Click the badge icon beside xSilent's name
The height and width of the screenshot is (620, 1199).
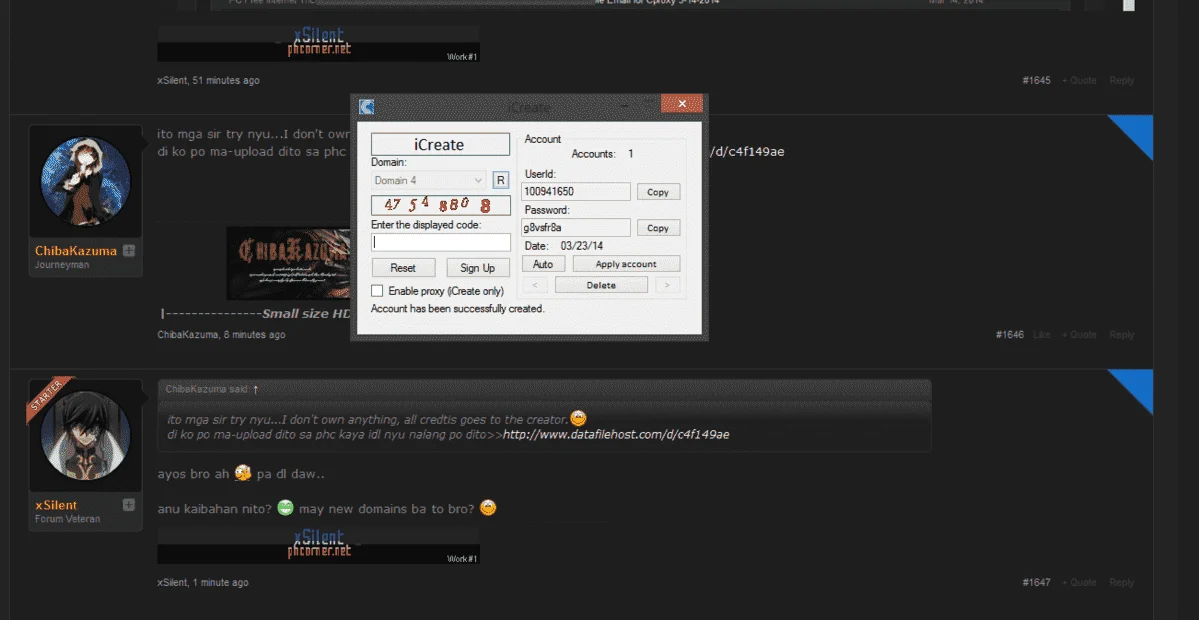tap(129, 505)
